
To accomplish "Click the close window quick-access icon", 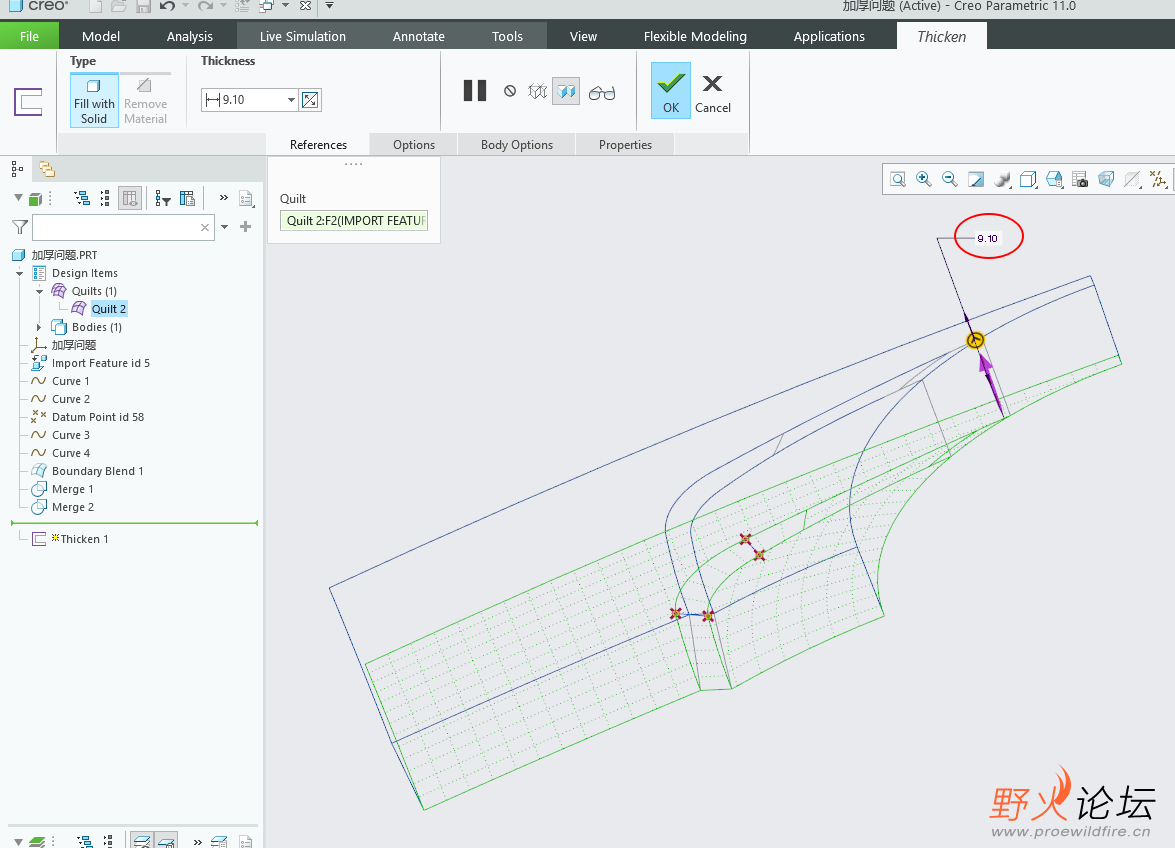I will (305, 6).
